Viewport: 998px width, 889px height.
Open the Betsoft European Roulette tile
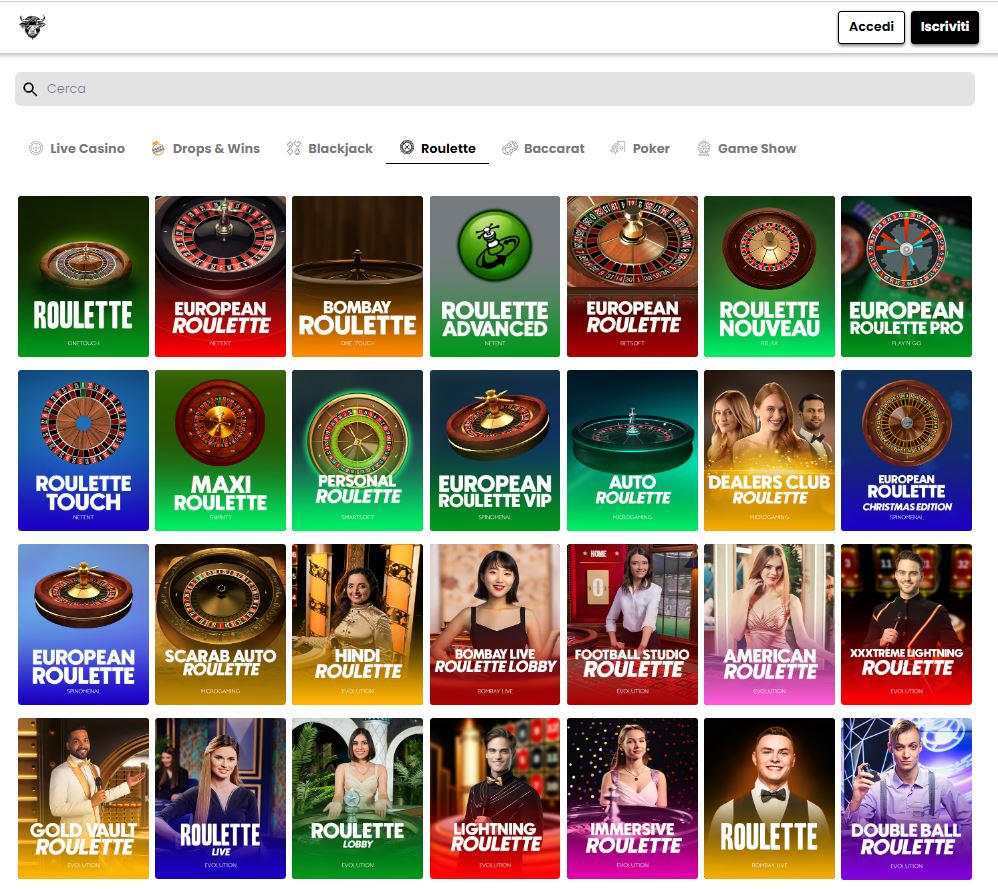click(x=632, y=276)
